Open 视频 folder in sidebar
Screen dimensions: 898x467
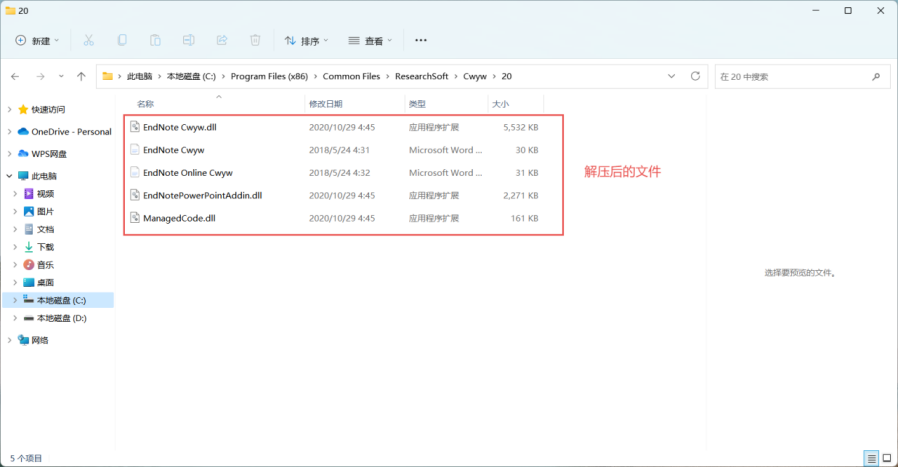tap(45, 194)
